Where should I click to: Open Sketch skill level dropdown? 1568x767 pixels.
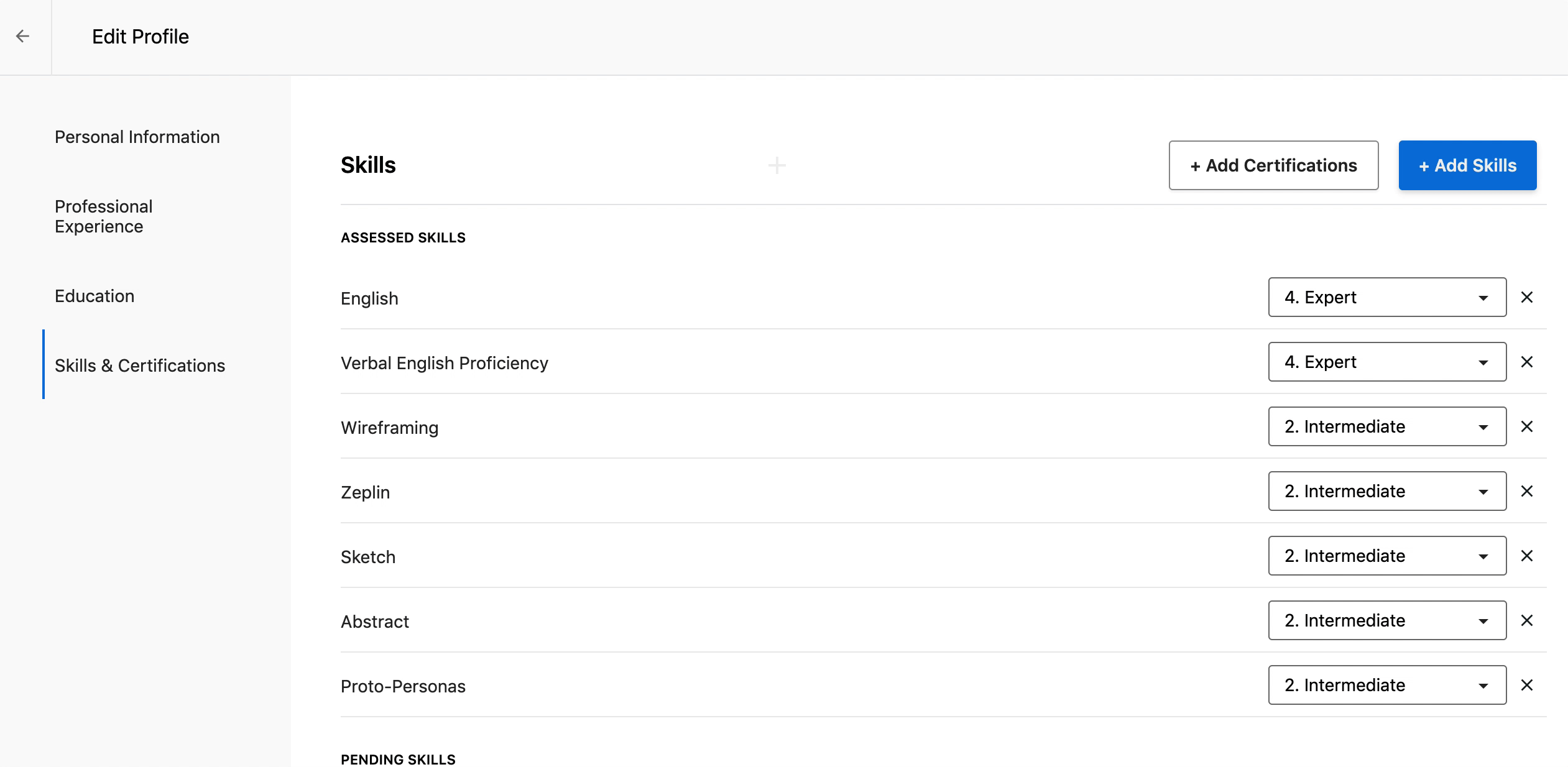pyautogui.click(x=1386, y=556)
